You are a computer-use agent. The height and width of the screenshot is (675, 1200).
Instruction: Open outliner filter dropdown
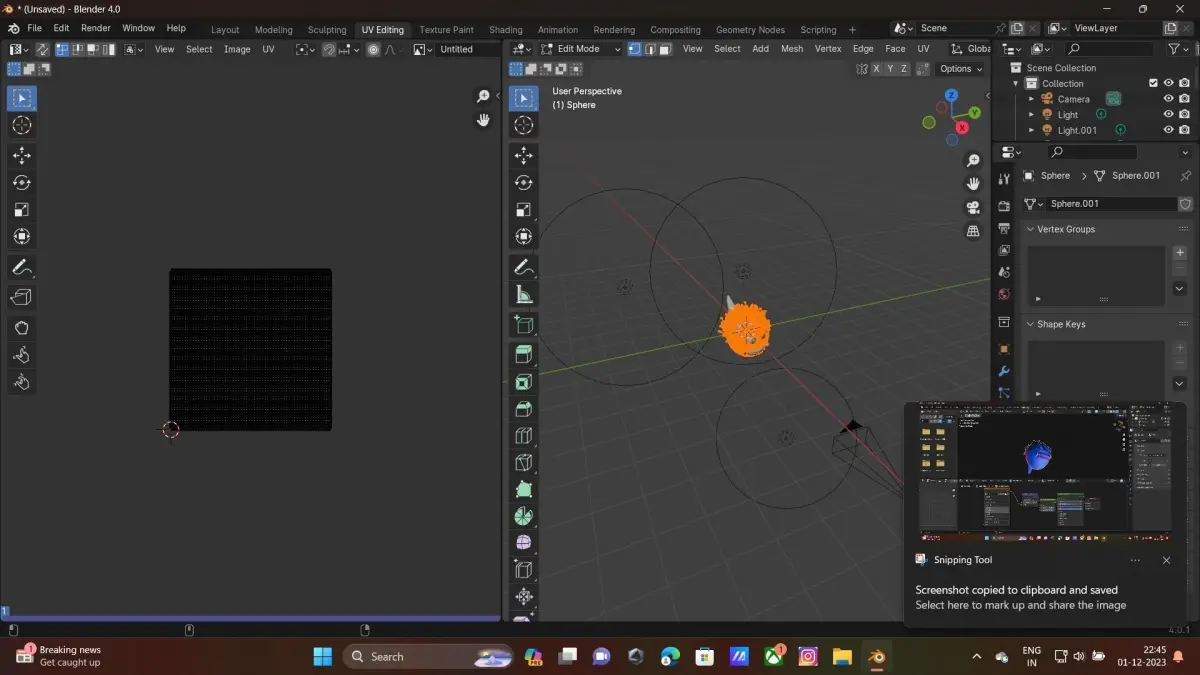[1179, 49]
